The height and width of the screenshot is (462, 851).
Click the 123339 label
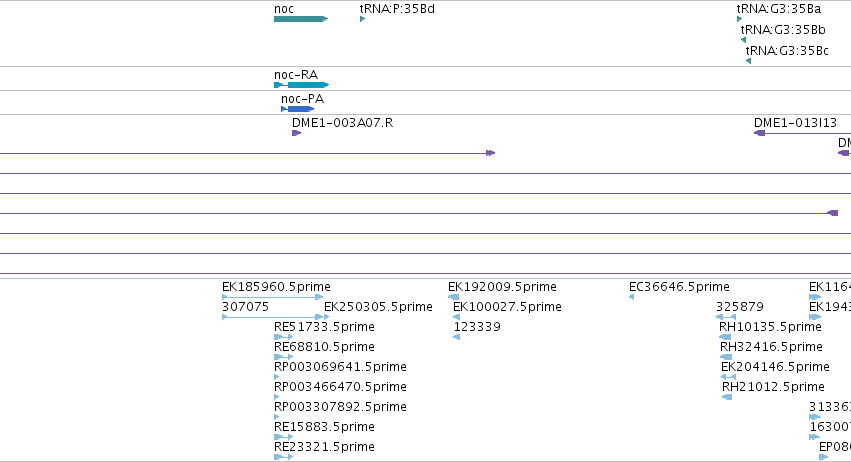click(x=477, y=327)
